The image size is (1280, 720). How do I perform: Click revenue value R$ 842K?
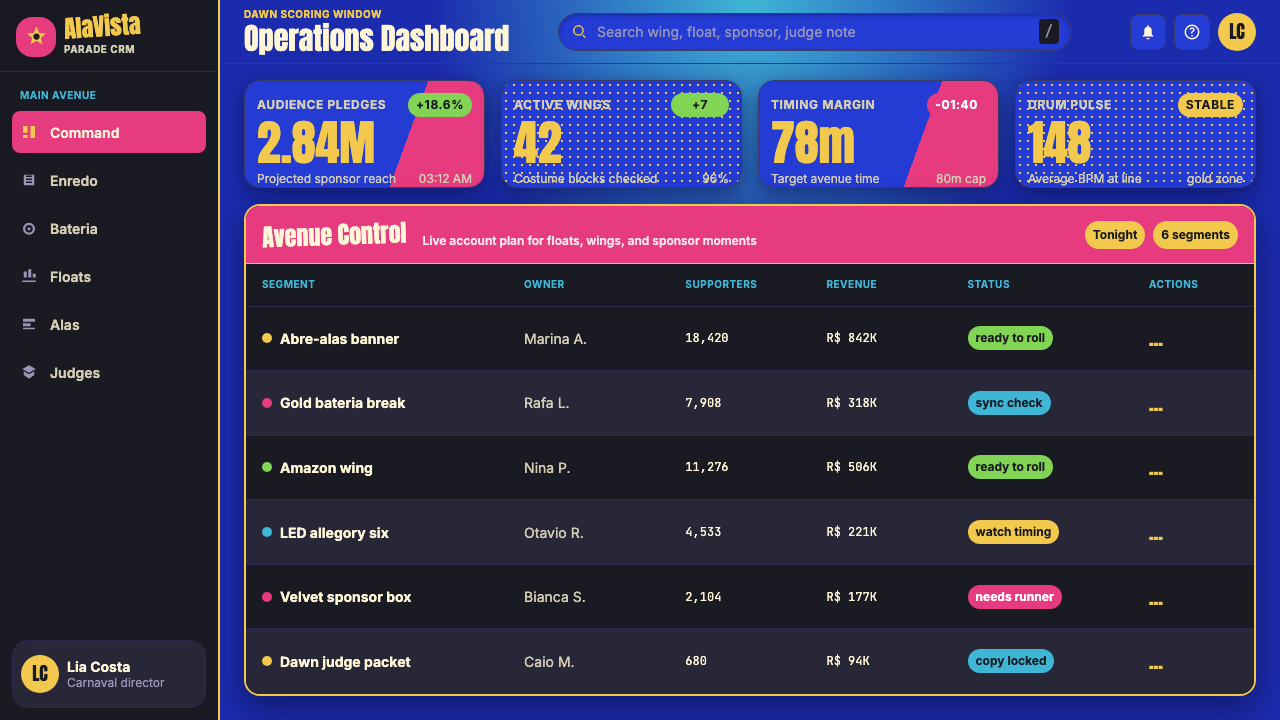point(851,338)
